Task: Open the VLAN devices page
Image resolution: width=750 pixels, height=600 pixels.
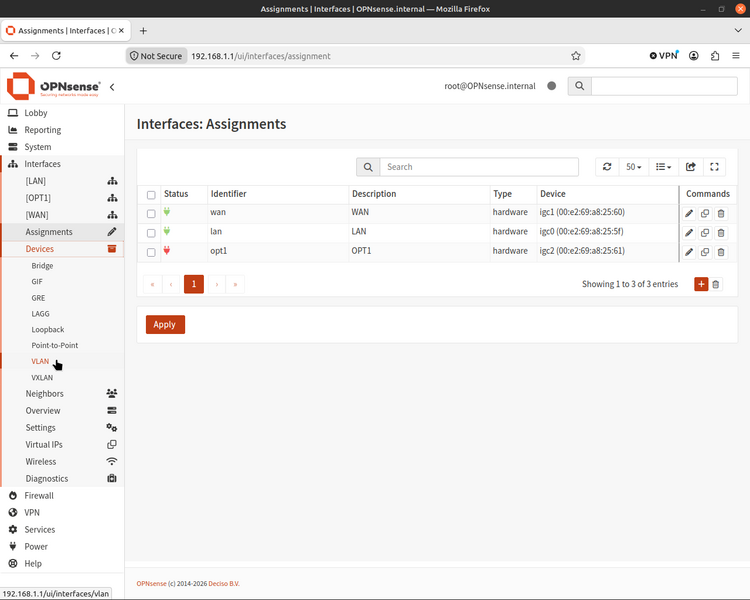Action: 40,361
